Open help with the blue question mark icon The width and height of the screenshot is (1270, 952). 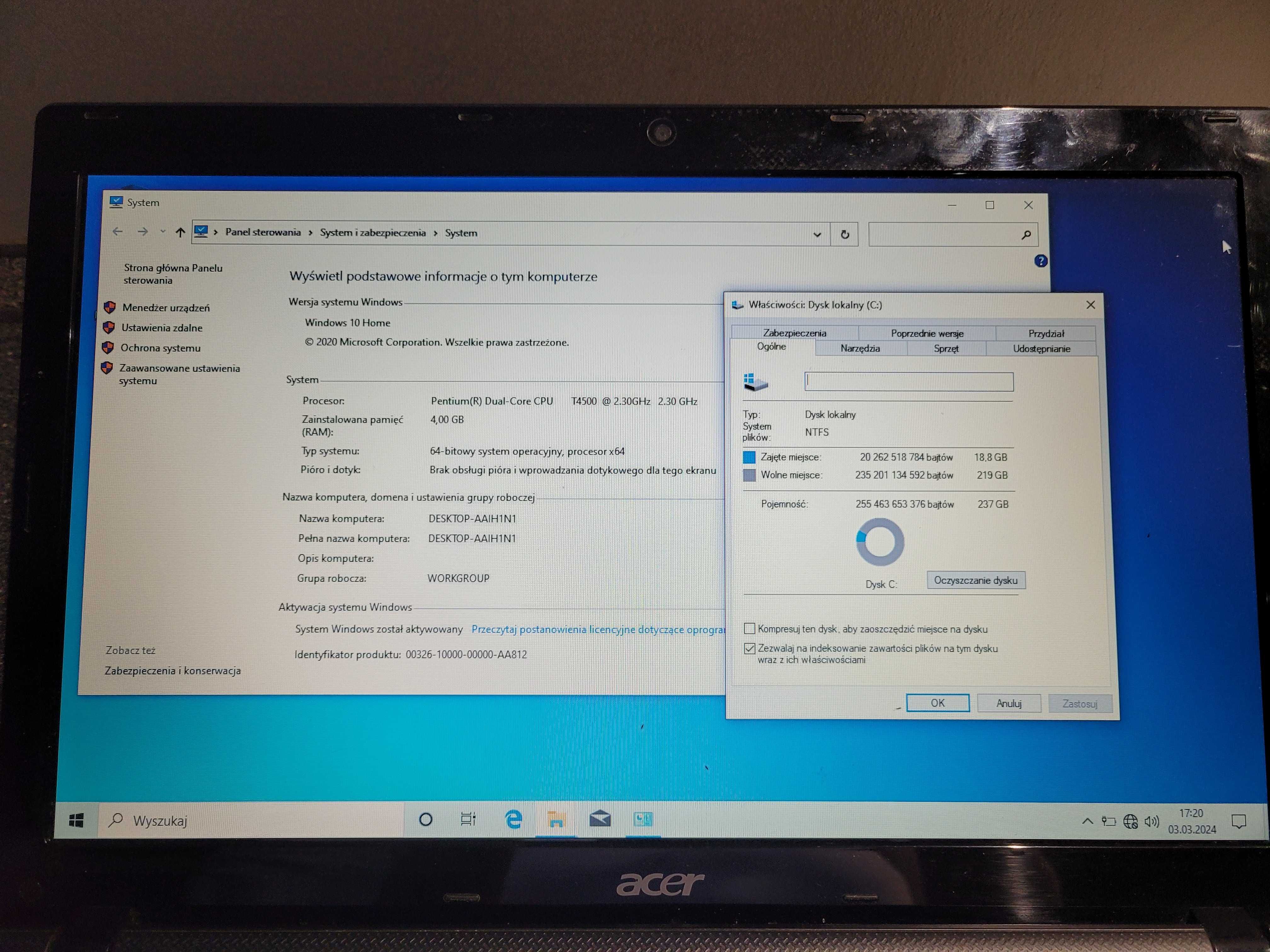click(1040, 261)
